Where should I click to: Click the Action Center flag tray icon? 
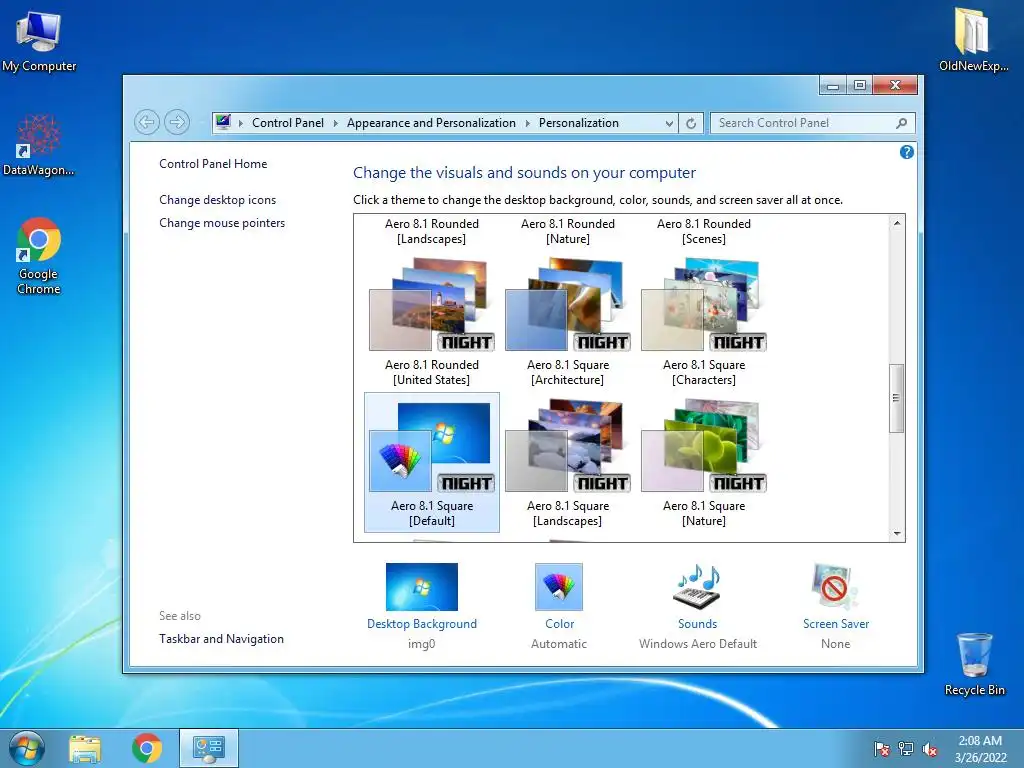(x=882, y=749)
